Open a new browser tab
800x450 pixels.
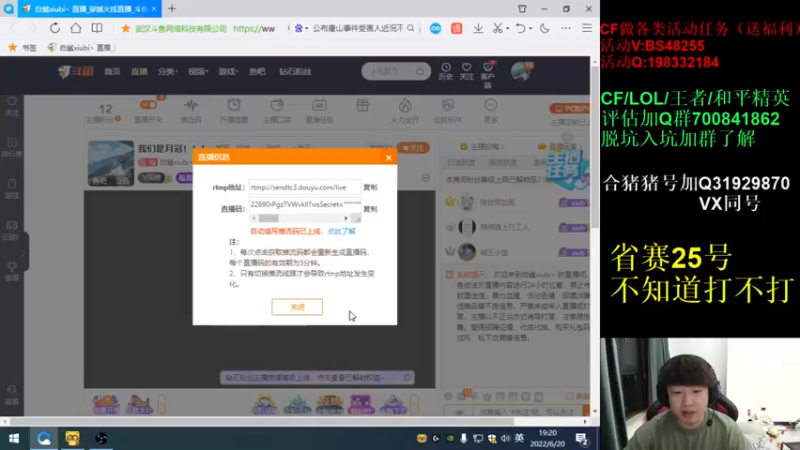[172, 9]
